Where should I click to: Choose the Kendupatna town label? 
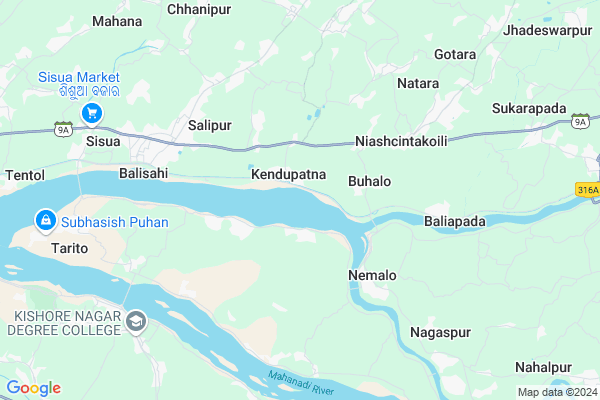(289, 175)
